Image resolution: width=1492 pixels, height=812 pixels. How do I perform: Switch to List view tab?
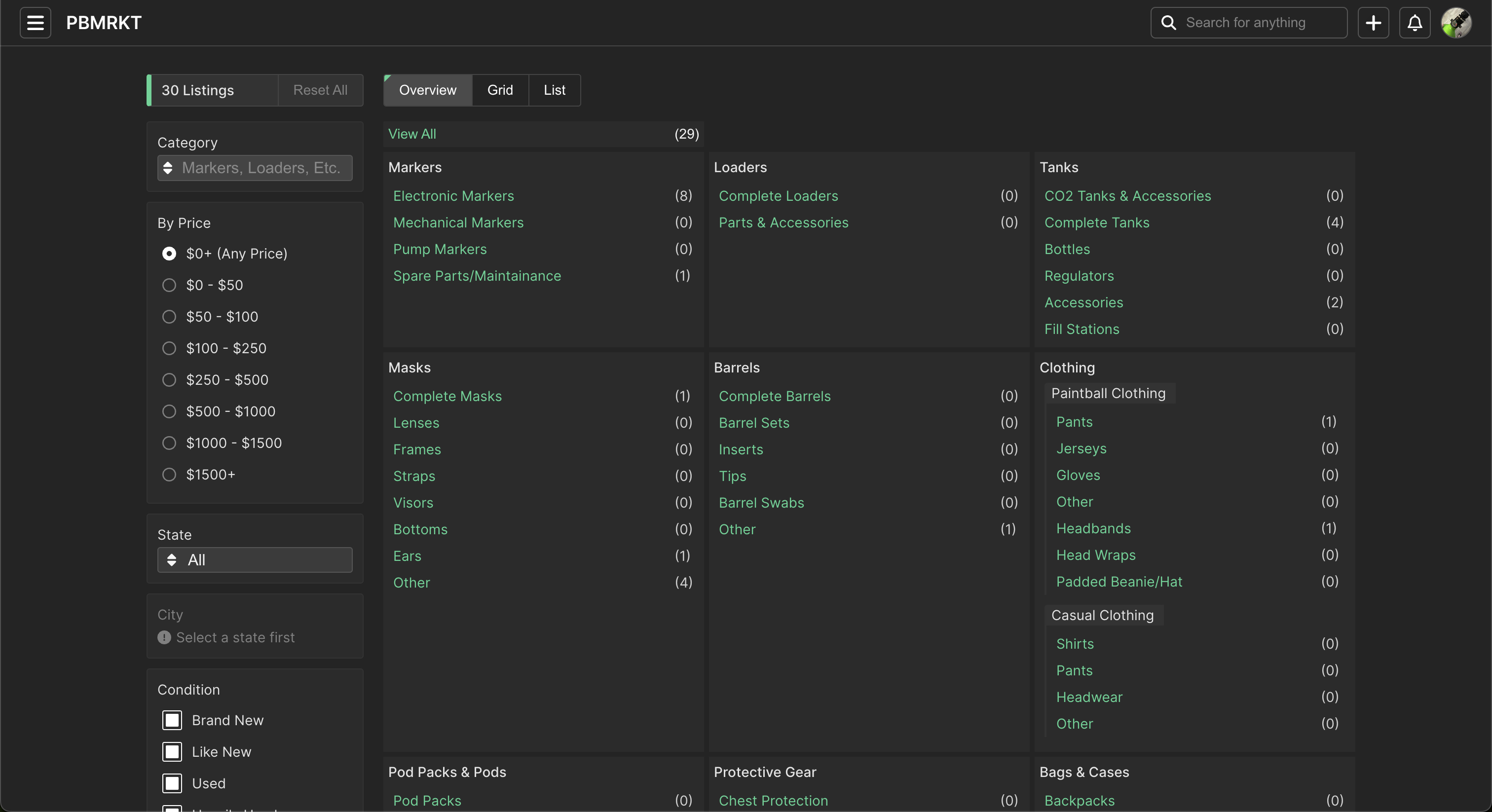[554, 90]
